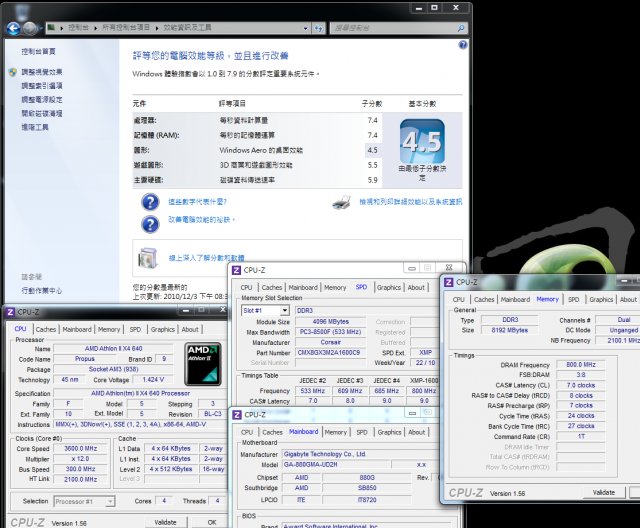This screenshot has width=640, height=528.
Task: Click Validate button in CPU window
Action: coord(165,522)
